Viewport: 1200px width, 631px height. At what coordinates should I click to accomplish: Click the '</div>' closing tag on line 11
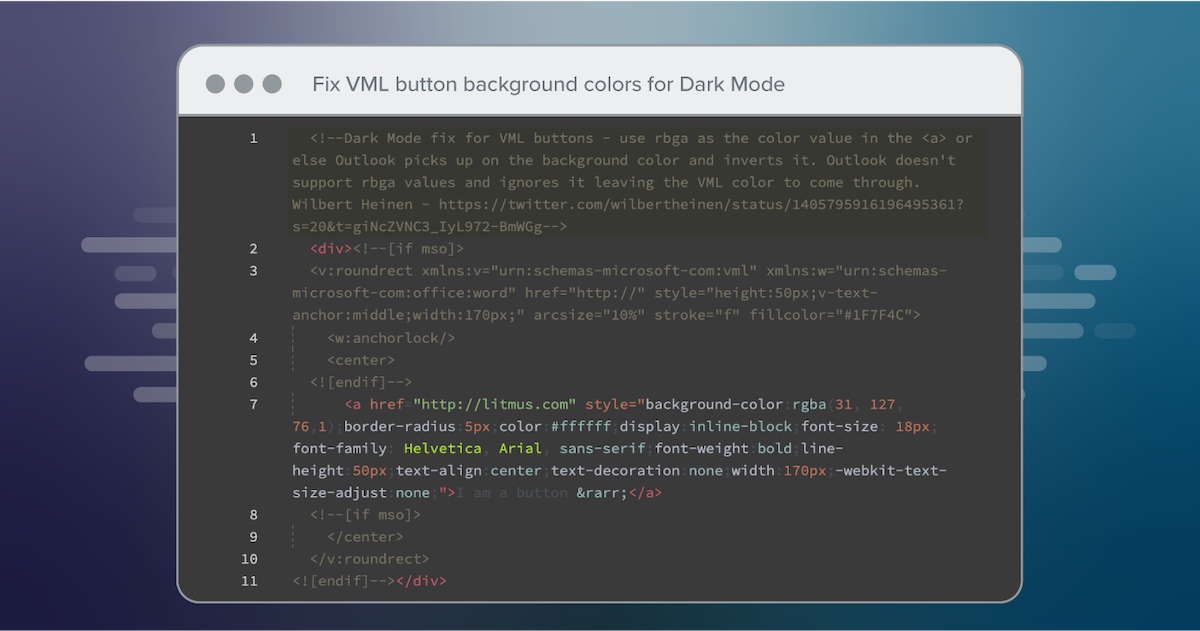coord(421,580)
